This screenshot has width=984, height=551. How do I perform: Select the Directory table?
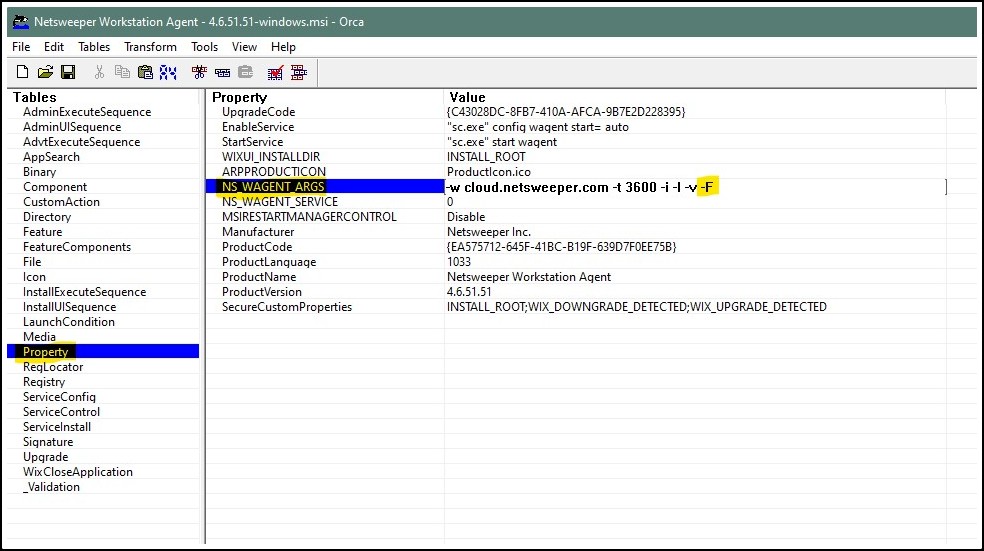click(47, 217)
